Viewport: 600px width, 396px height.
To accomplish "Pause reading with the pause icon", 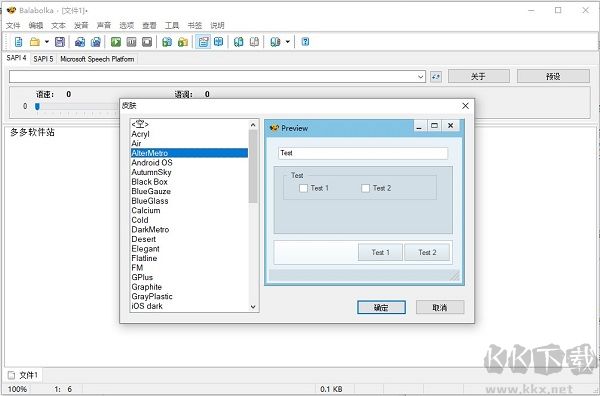I will tap(131, 42).
